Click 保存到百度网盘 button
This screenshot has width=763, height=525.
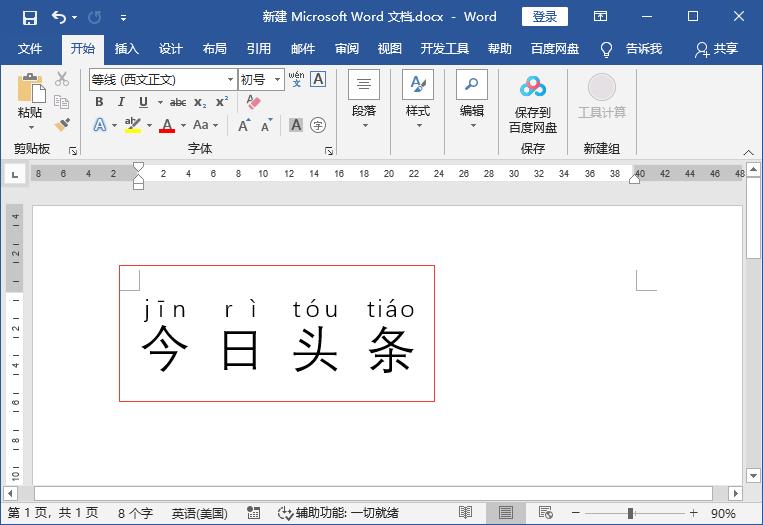tap(533, 103)
